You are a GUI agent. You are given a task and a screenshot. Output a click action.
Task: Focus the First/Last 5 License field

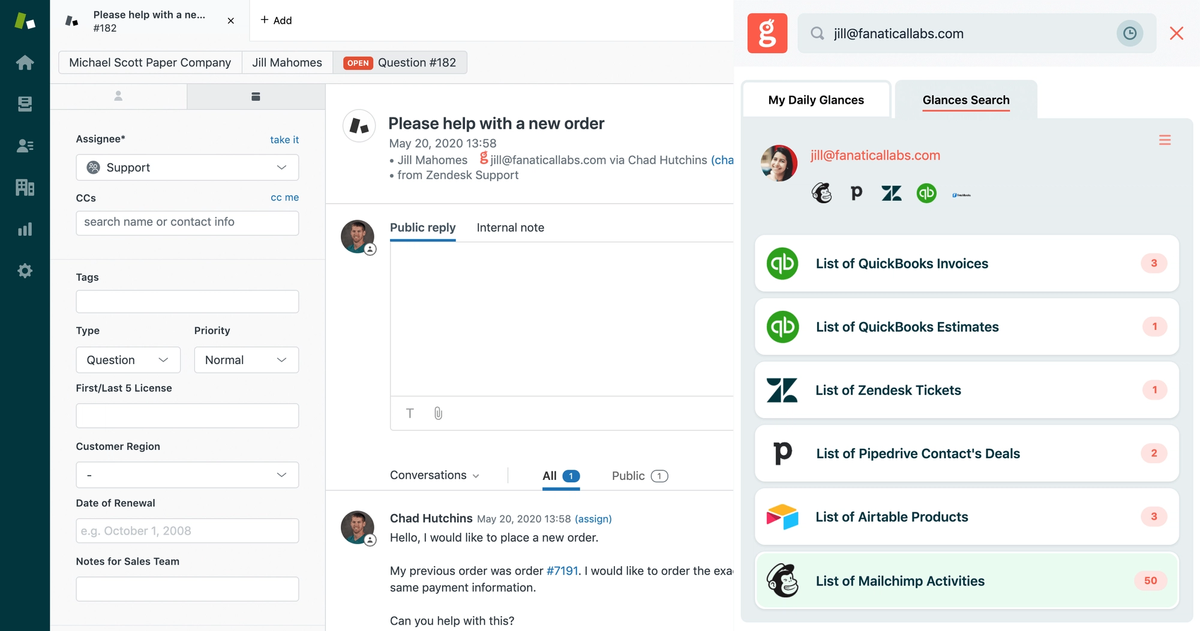click(187, 416)
